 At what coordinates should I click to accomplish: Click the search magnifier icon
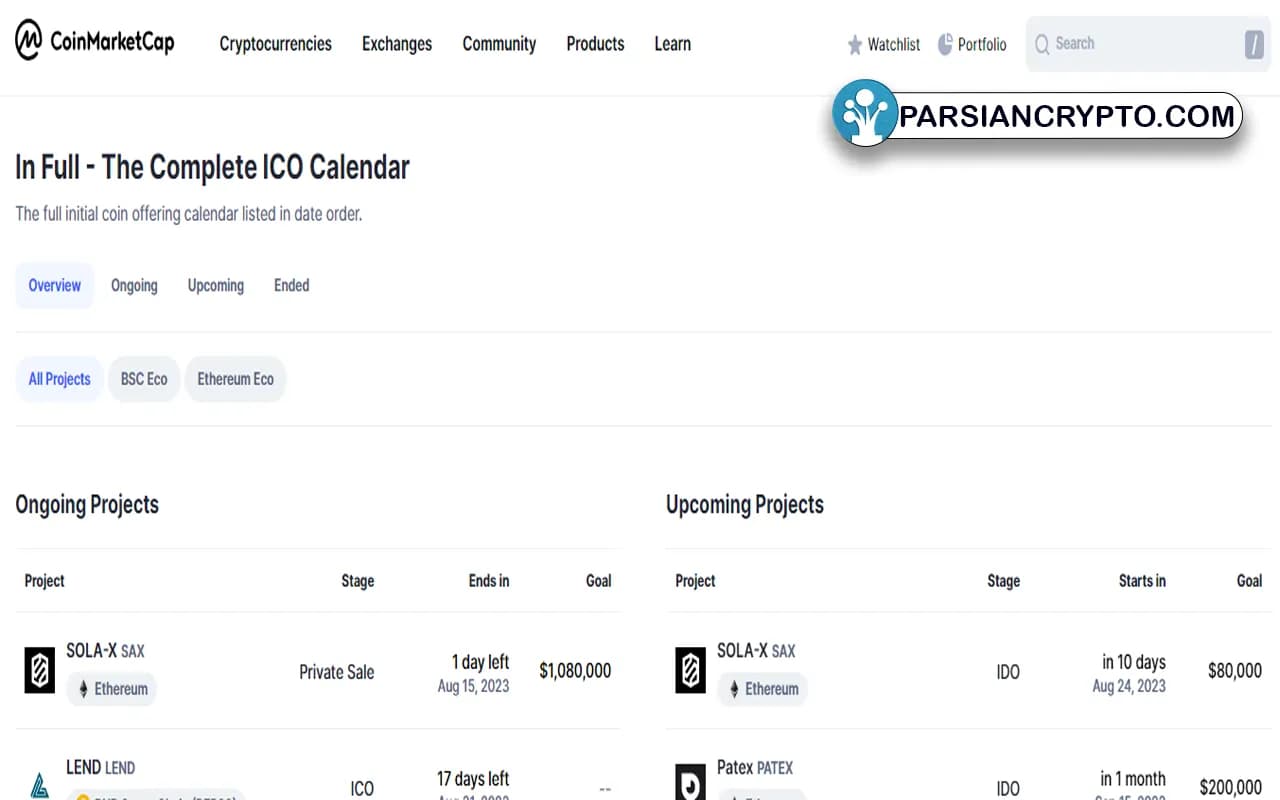pyautogui.click(x=1042, y=44)
